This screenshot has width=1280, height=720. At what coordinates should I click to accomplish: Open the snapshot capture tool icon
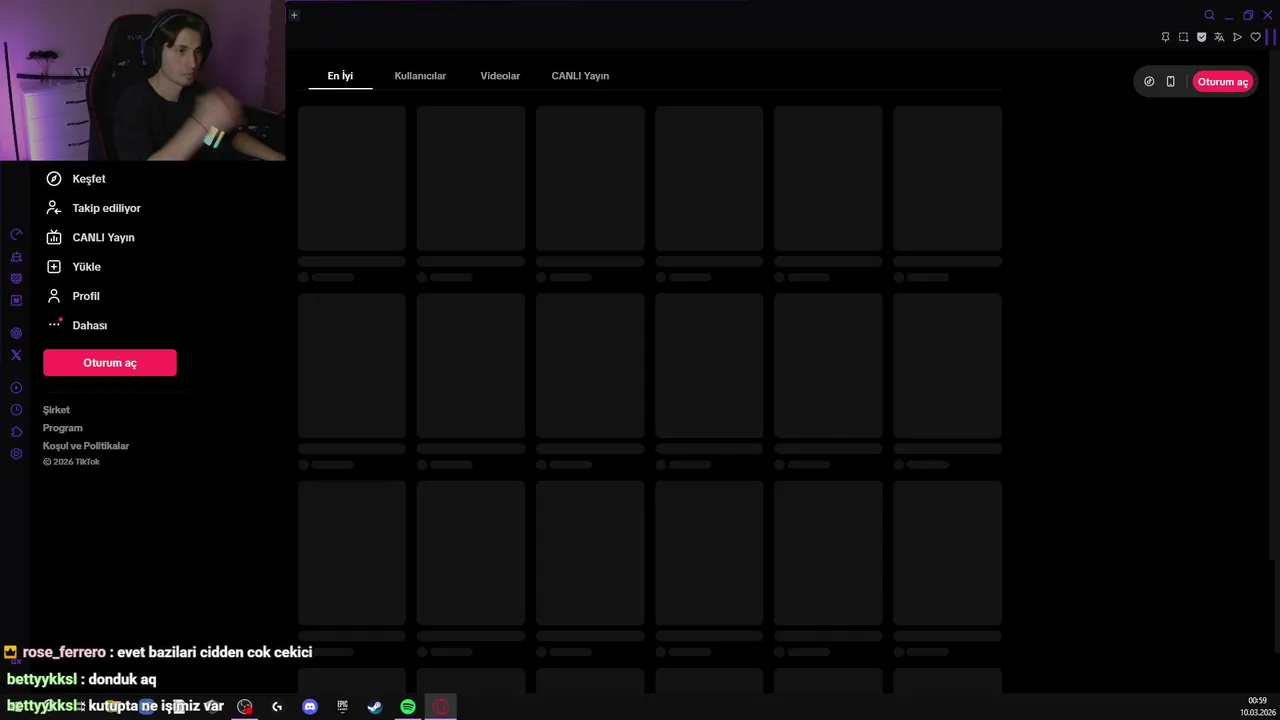click(x=1183, y=37)
